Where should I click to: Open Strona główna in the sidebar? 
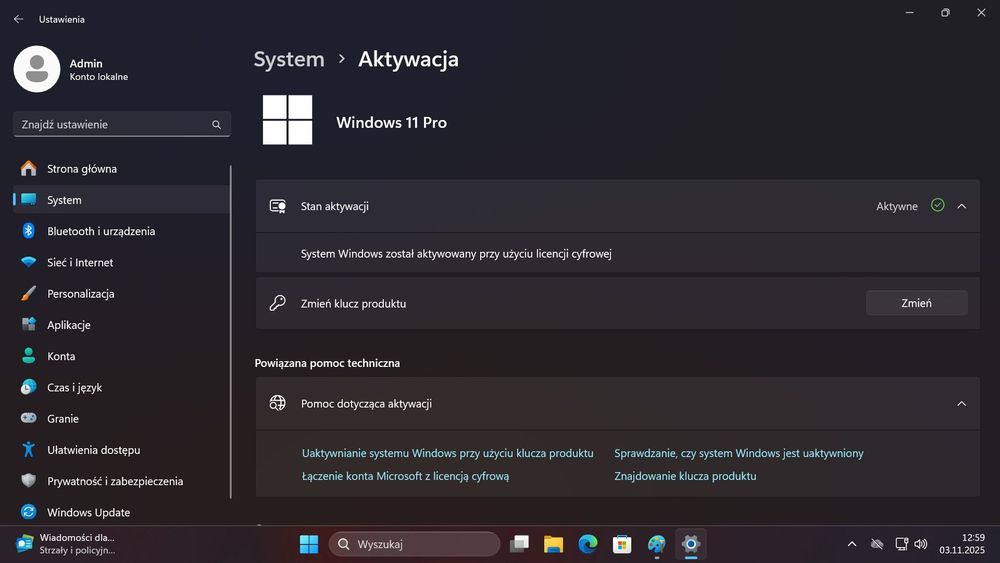(121, 168)
